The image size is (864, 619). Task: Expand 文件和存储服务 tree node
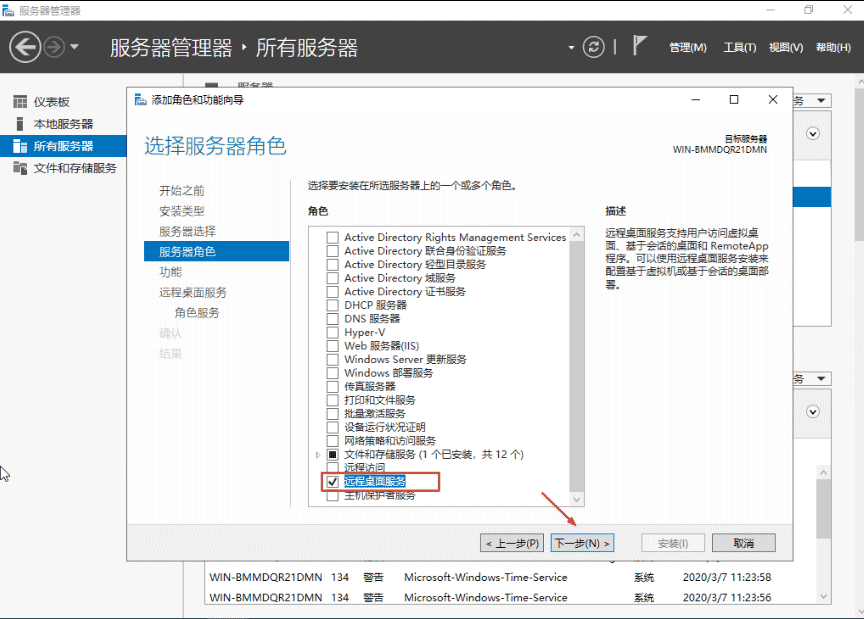pyautogui.click(x=318, y=455)
